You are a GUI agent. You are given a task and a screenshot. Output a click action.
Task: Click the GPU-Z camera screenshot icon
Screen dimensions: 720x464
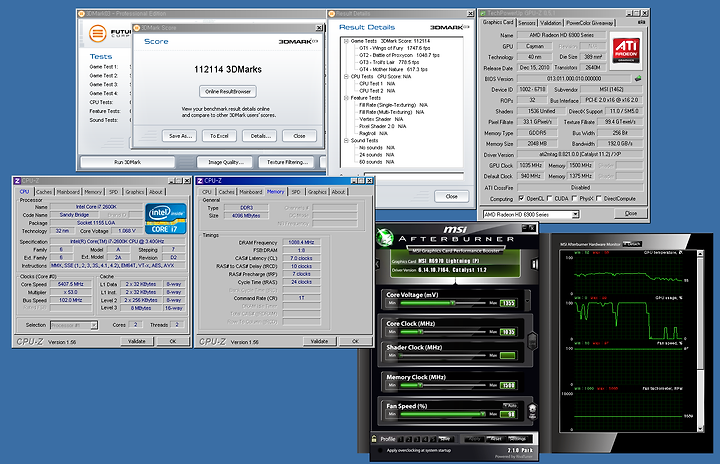coord(641,22)
